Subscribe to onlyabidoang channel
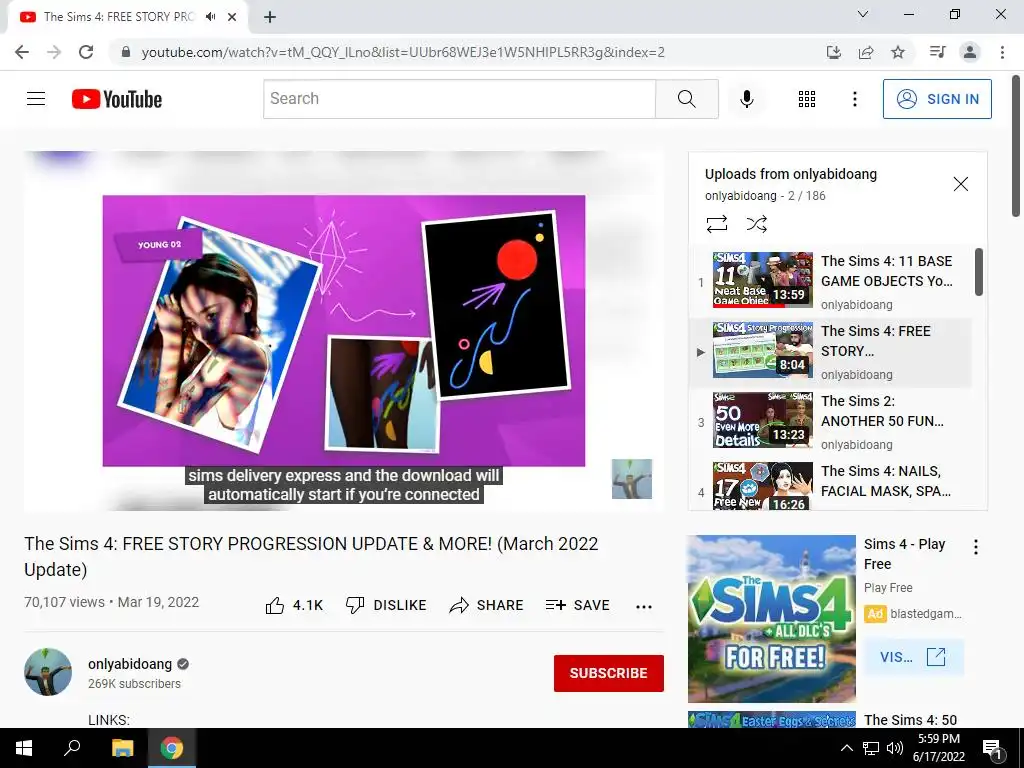Image resolution: width=1024 pixels, height=768 pixels. (608, 673)
